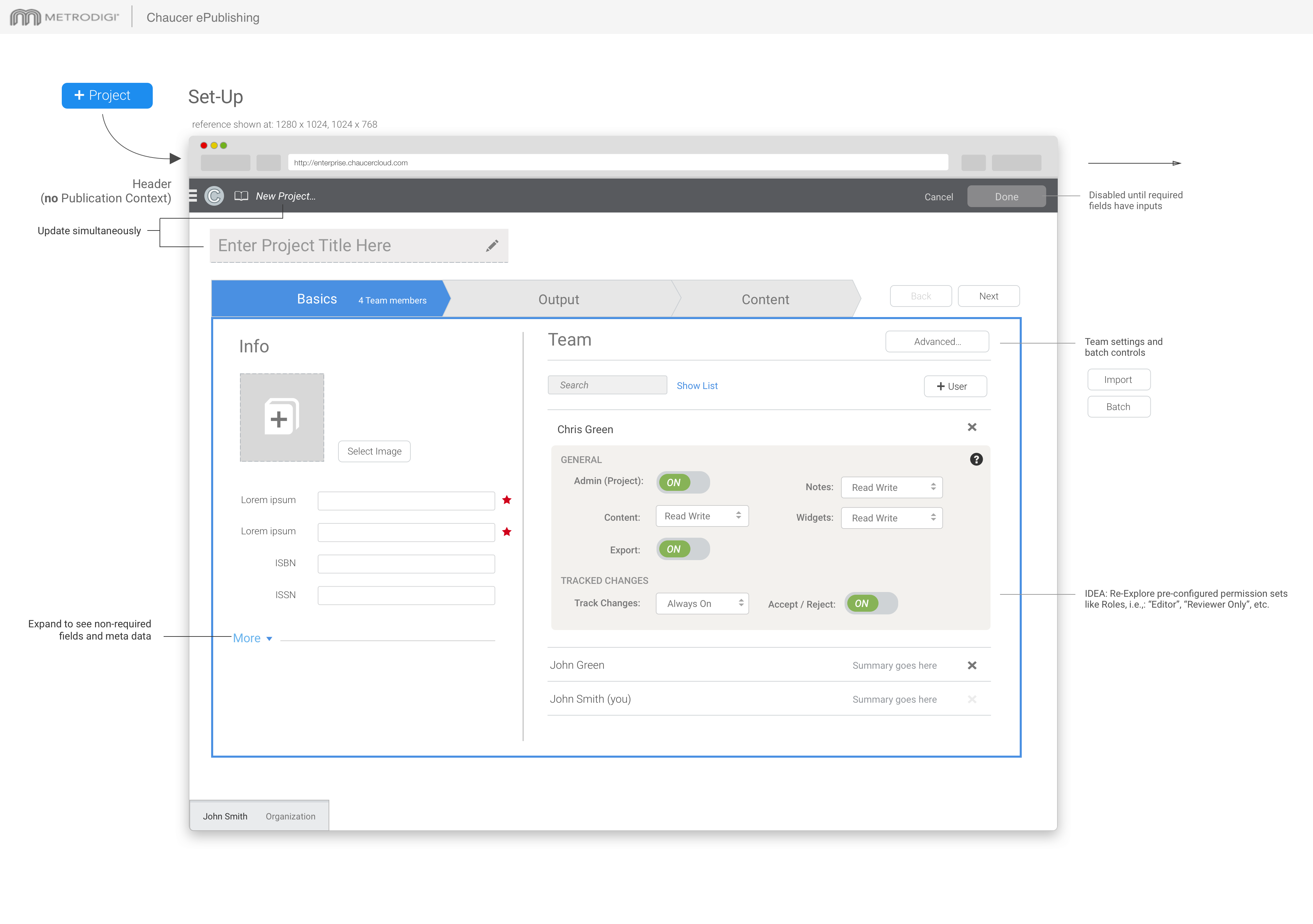Toggle the Export switch

pyautogui.click(x=683, y=550)
